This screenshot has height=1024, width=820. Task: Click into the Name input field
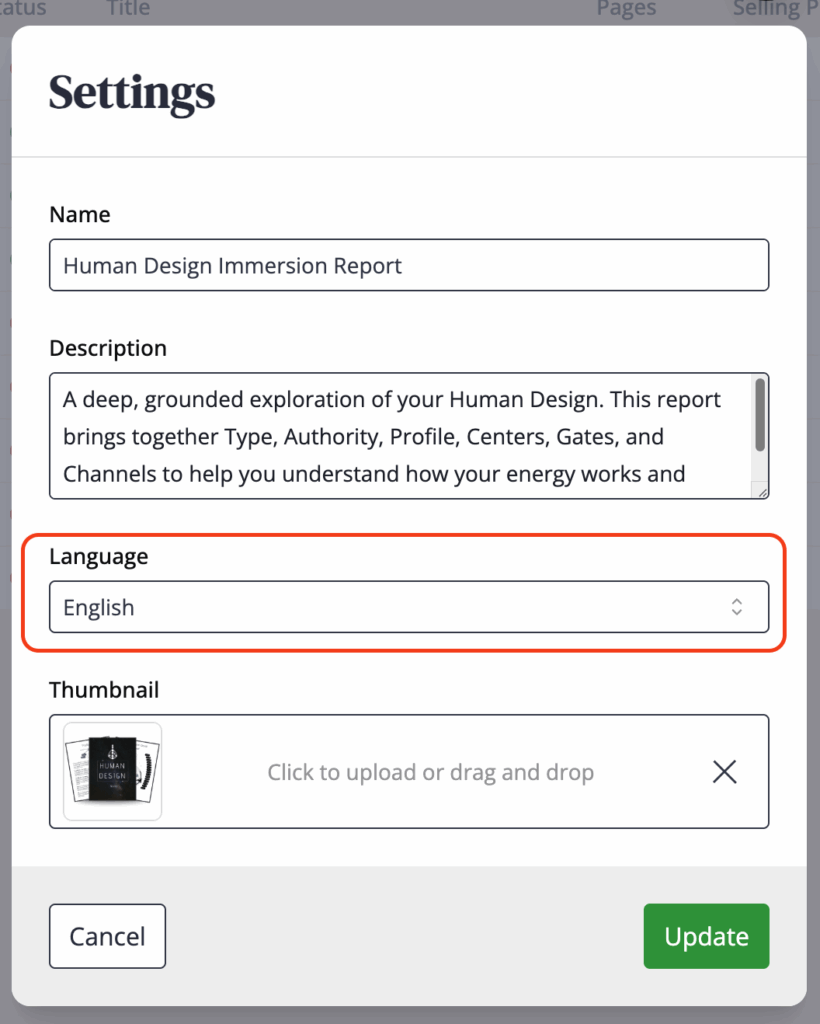coord(408,265)
